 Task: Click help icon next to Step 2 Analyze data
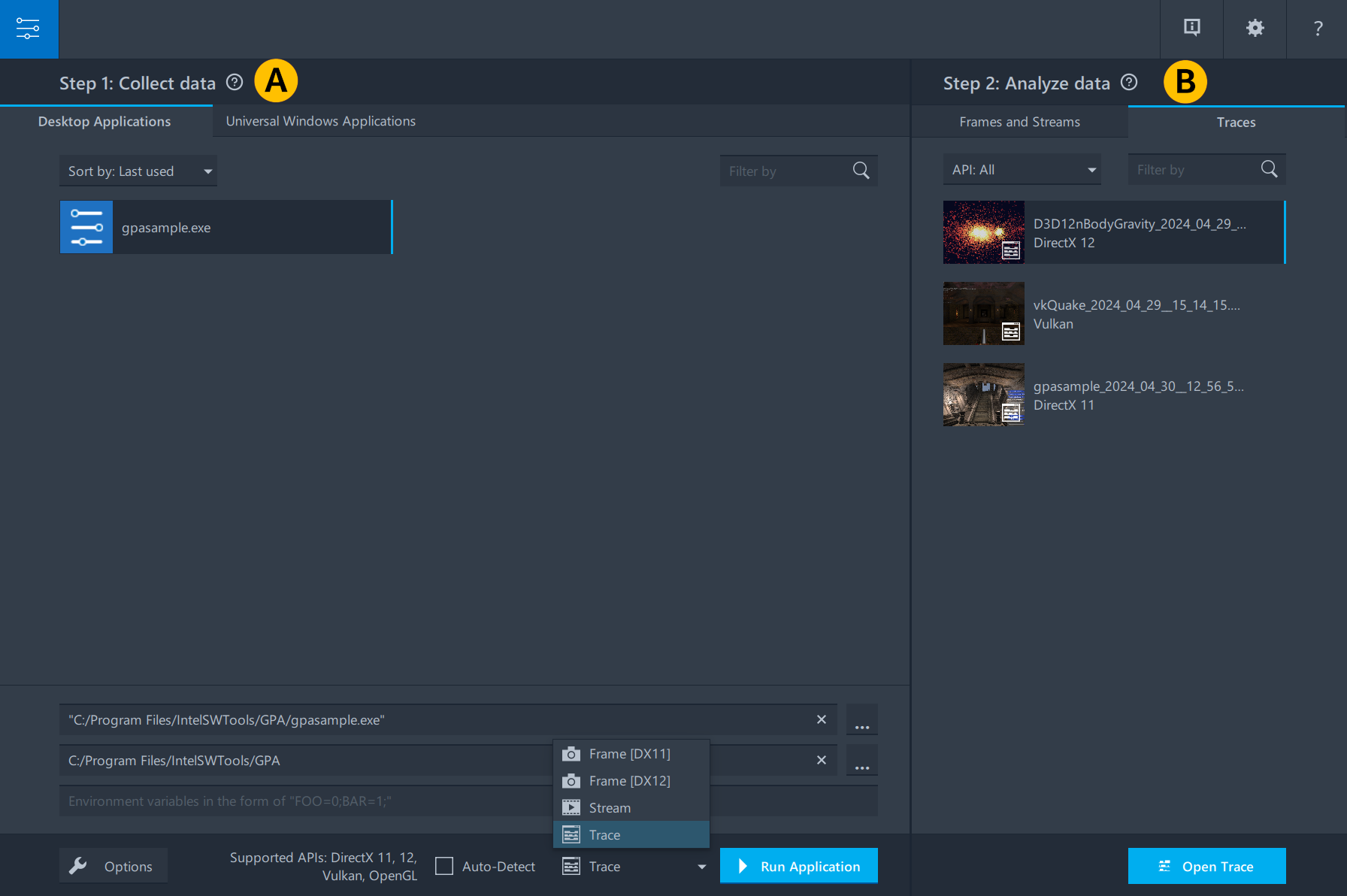tap(1129, 83)
